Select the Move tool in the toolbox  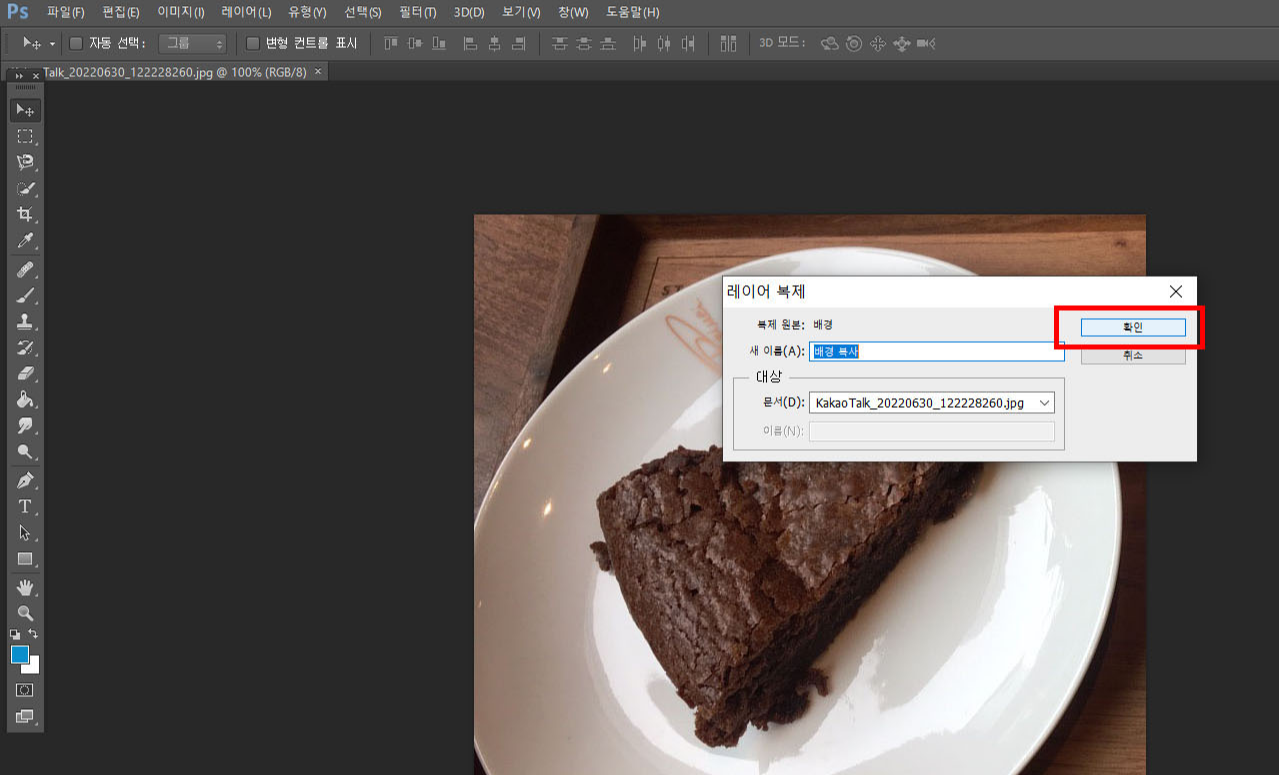(25, 110)
